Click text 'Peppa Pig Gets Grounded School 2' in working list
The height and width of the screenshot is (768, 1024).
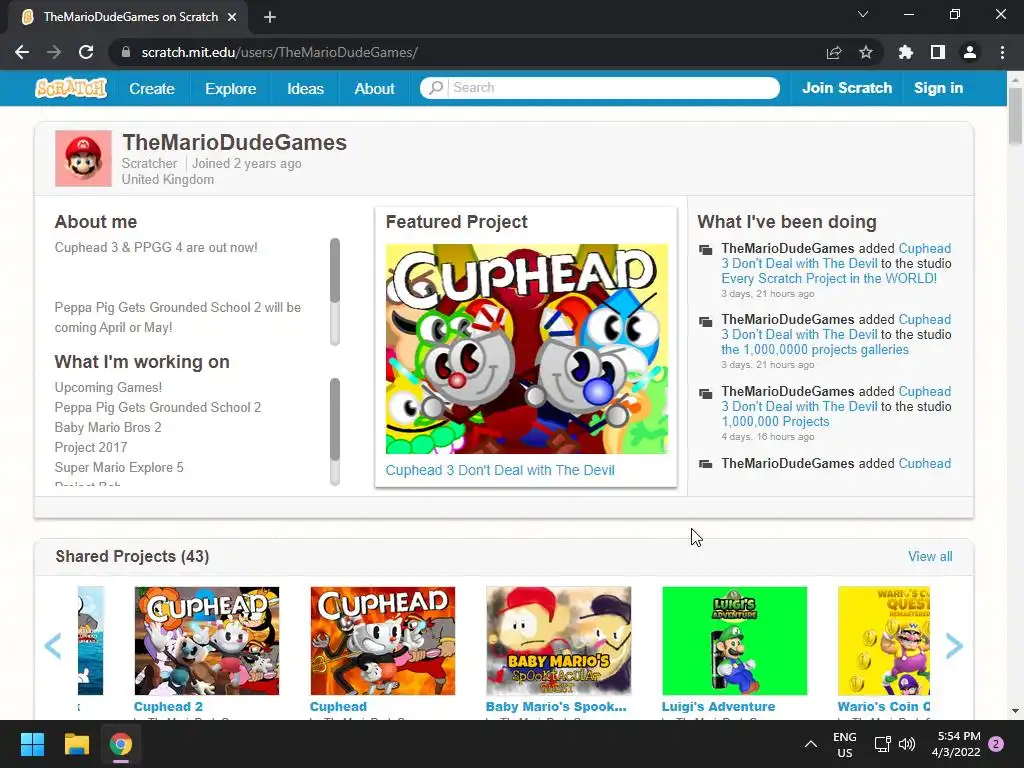click(x=157, y=408)
